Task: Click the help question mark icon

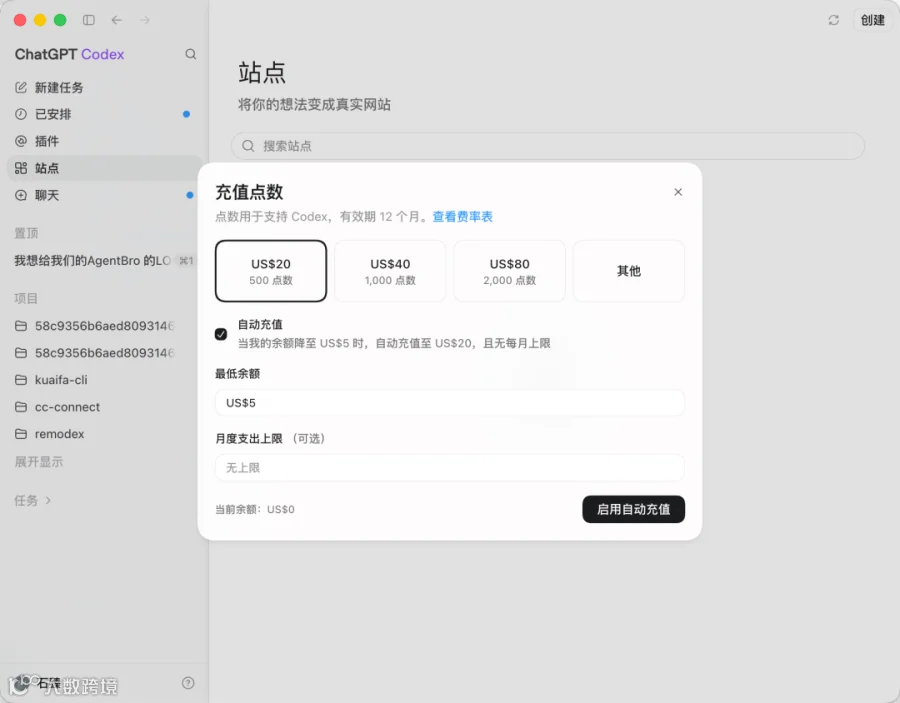Action: tap(188, 683)
